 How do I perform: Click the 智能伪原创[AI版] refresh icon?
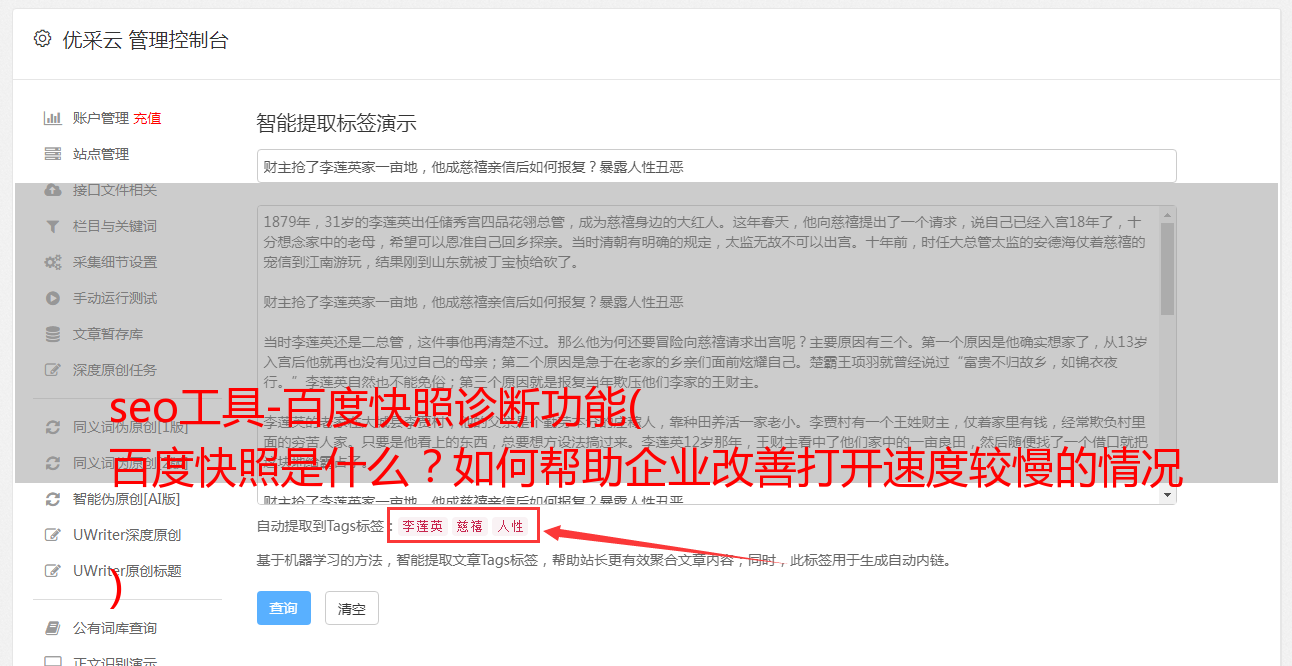53,499
